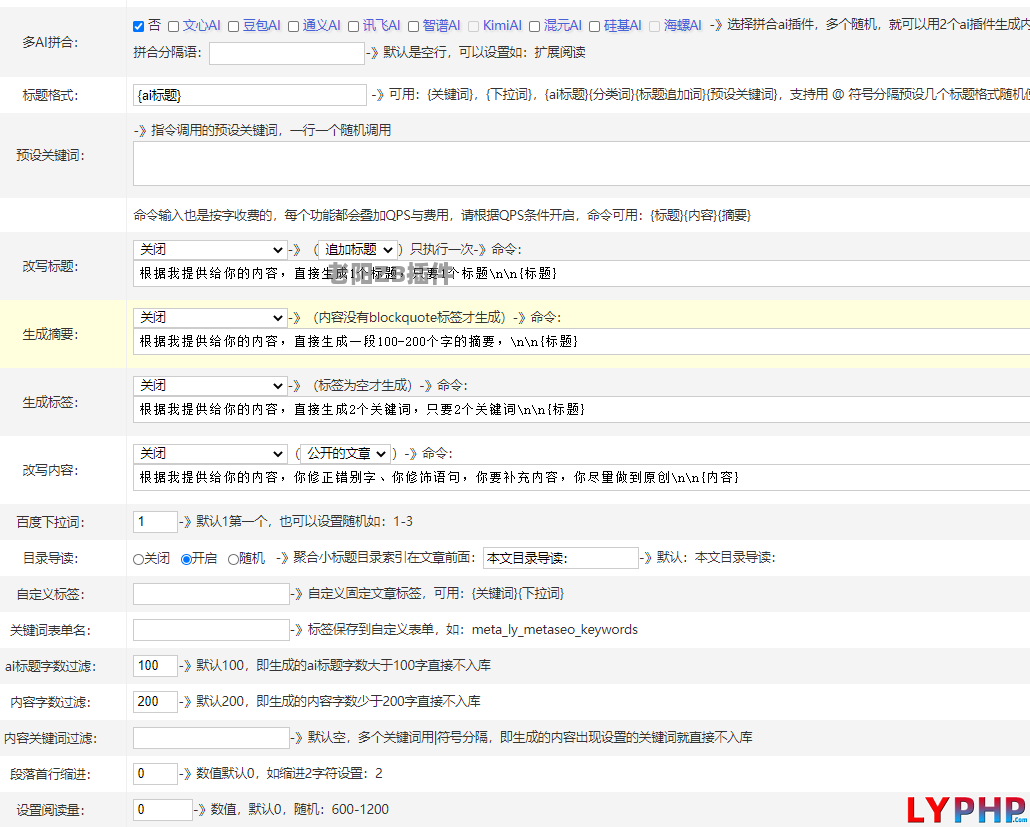
Task: Focus the 百度下拉词 number field
Action: (x=155, y=522)
